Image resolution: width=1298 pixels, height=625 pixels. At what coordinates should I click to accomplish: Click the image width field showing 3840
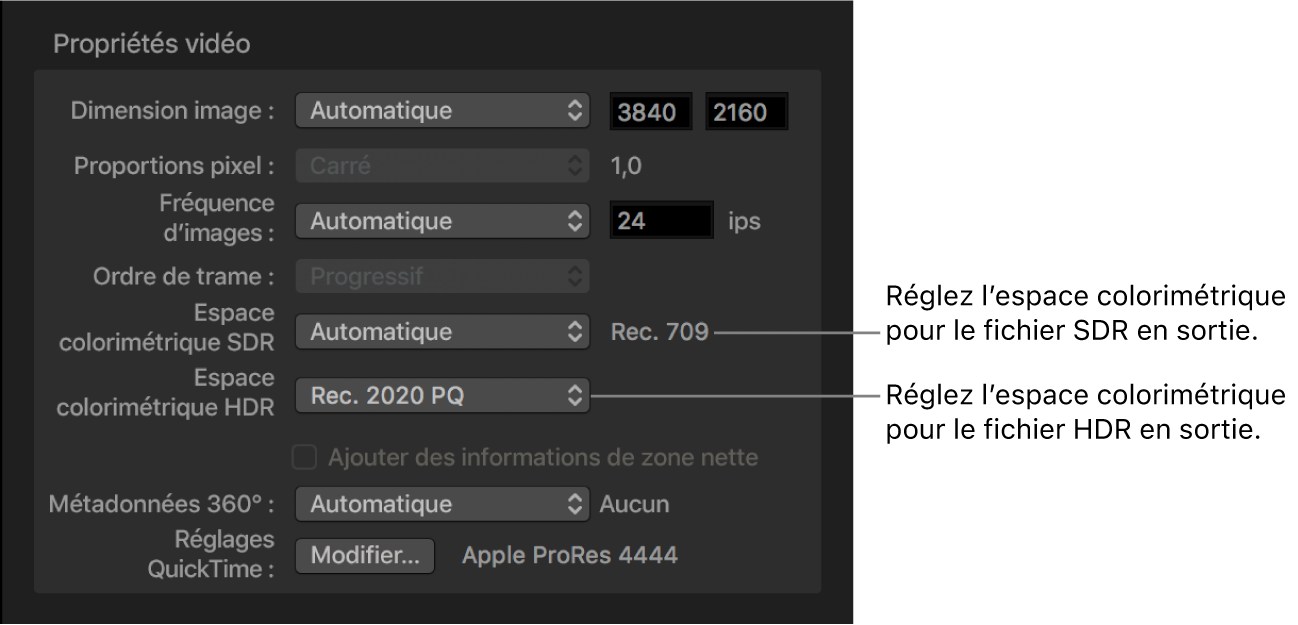[653, 112]
